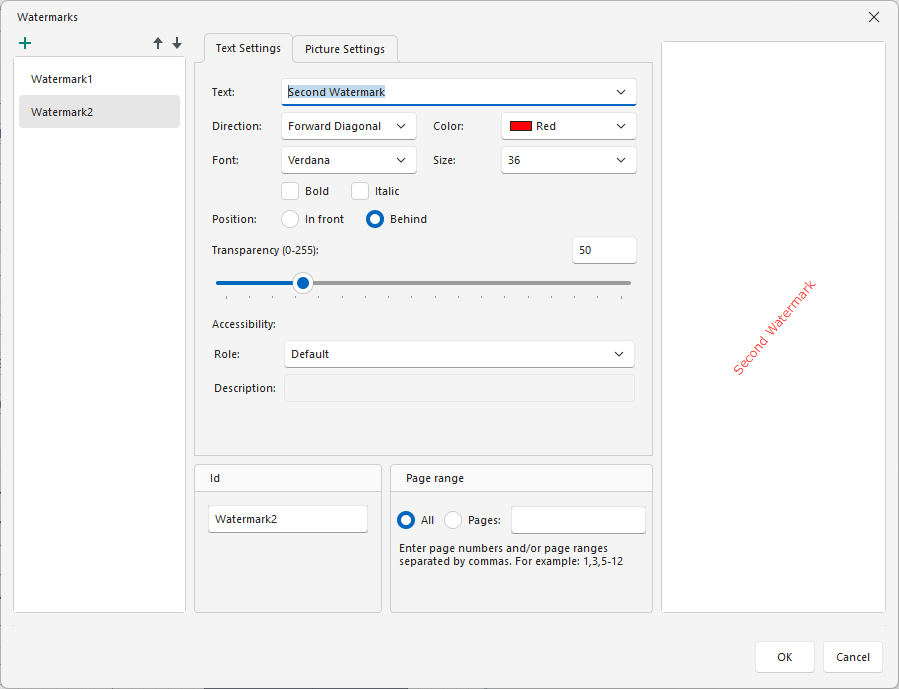
Task: Open the Size dropdown showing 36
Action: coord(568,160)
